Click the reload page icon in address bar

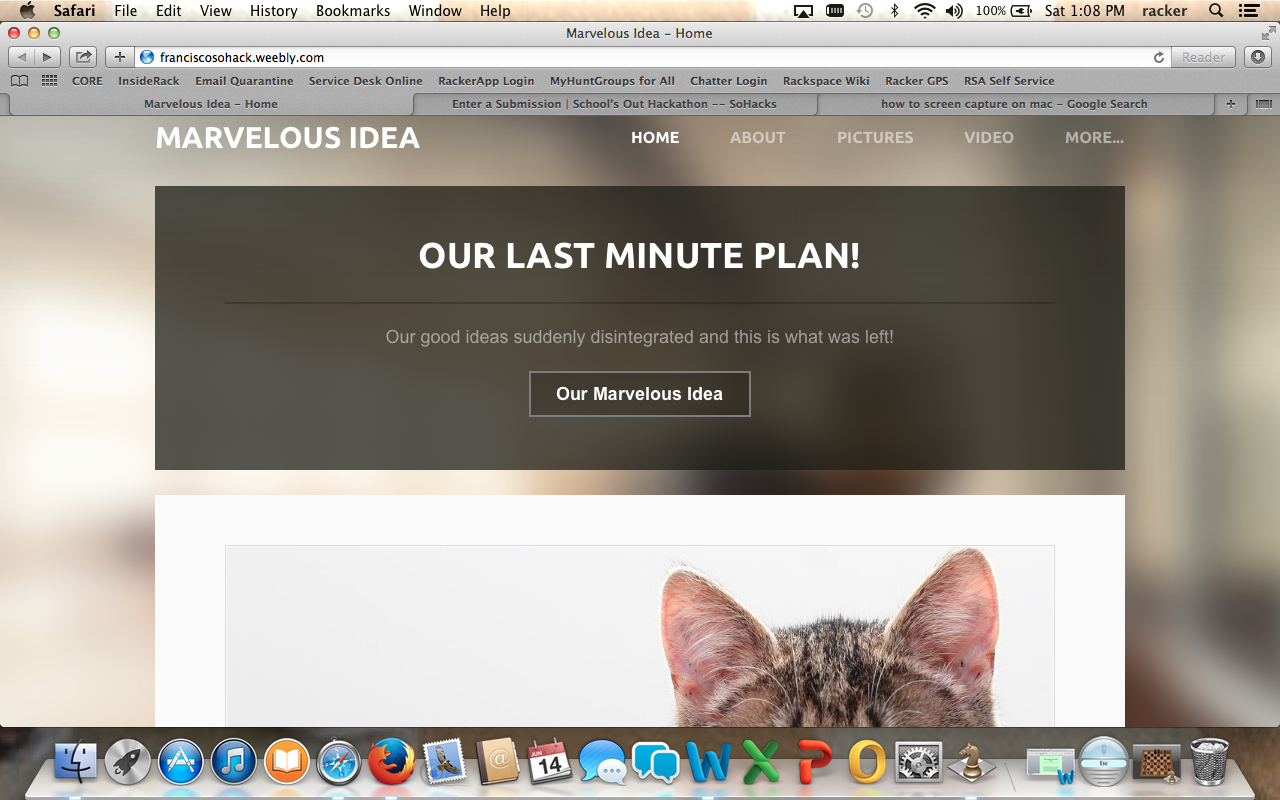1159,57
